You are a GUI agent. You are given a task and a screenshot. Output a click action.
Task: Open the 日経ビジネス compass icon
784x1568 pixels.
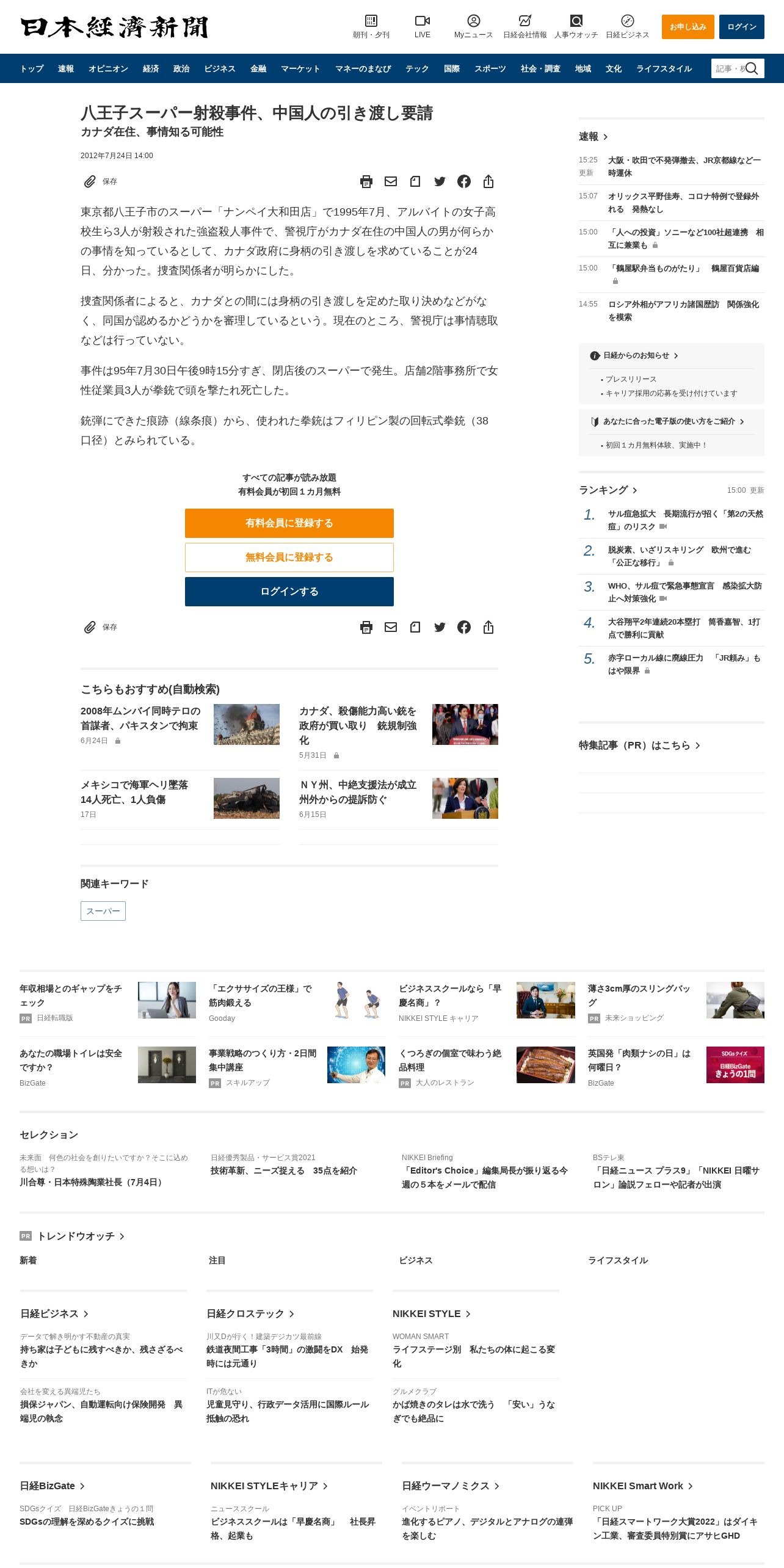[627, 21]
